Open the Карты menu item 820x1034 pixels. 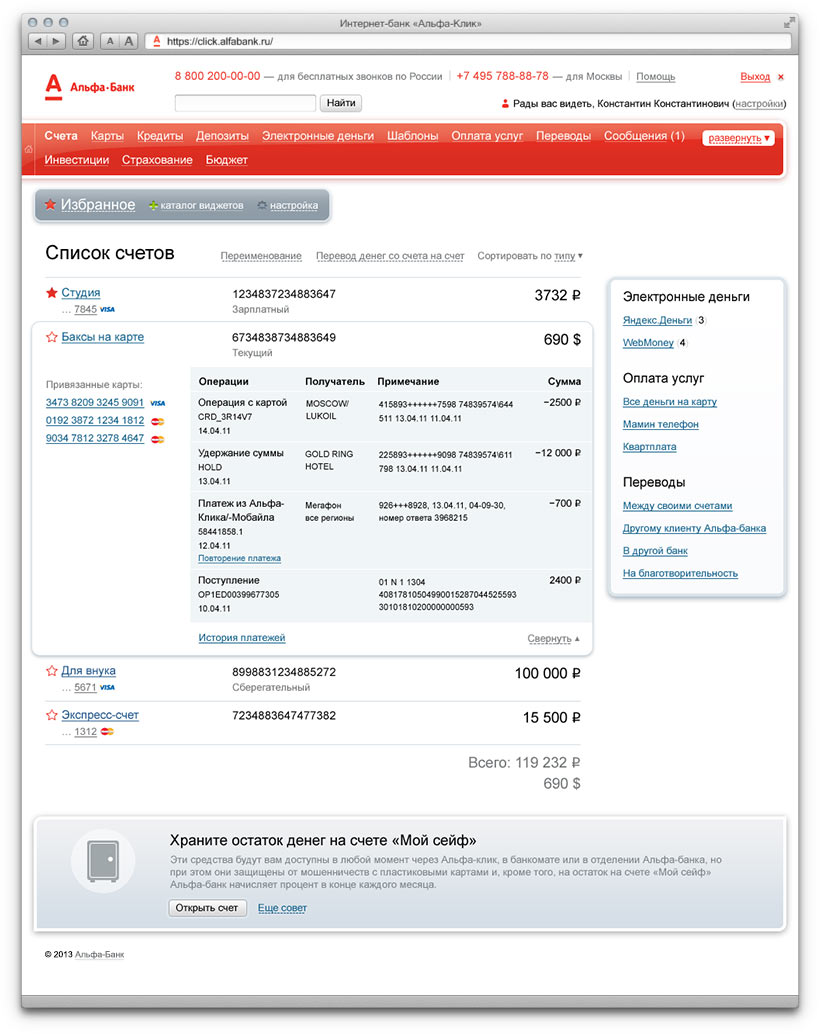pyautogui.click(x=107, y=136)
